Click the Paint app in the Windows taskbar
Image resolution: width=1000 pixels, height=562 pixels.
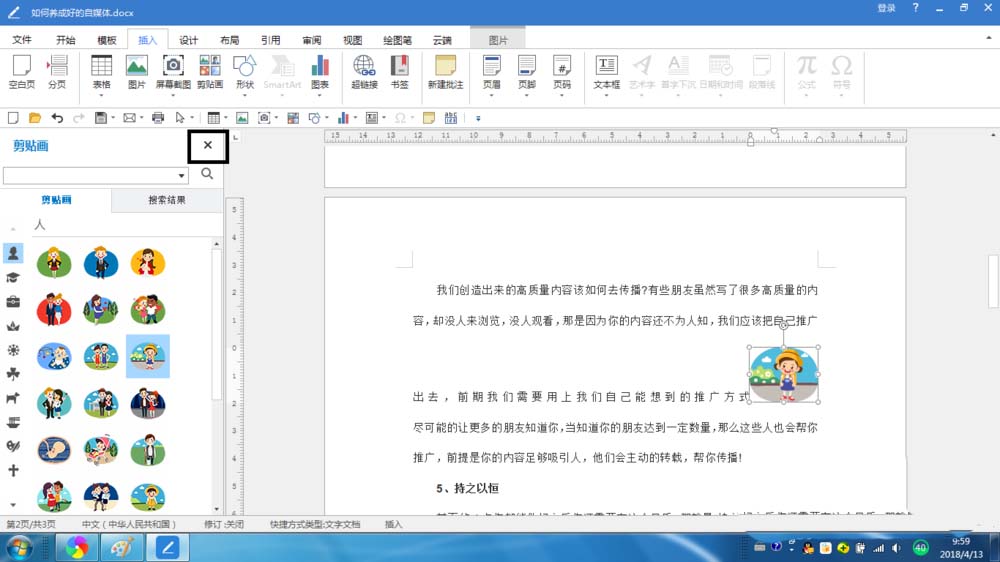pyautogui.click(x=121, y=547)
